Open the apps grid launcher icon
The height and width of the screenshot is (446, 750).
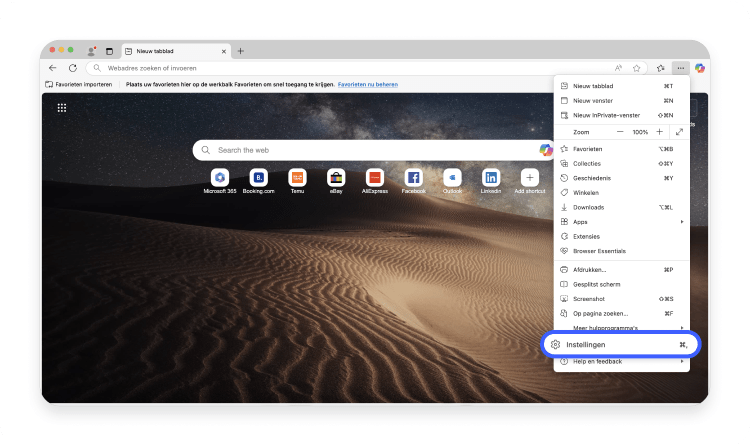[x=62, y=108]
